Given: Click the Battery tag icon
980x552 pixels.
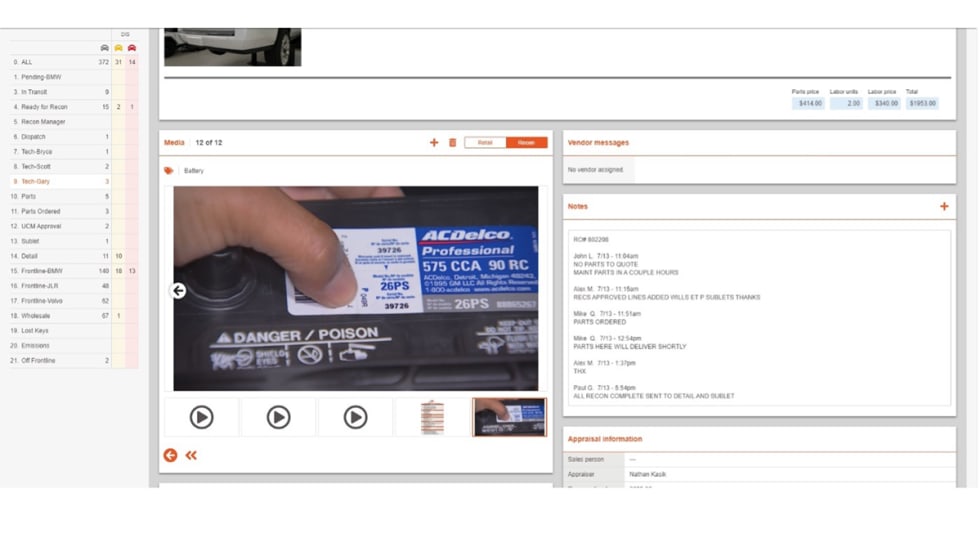Looking at the screenshot, I should (x=169, y=171).
